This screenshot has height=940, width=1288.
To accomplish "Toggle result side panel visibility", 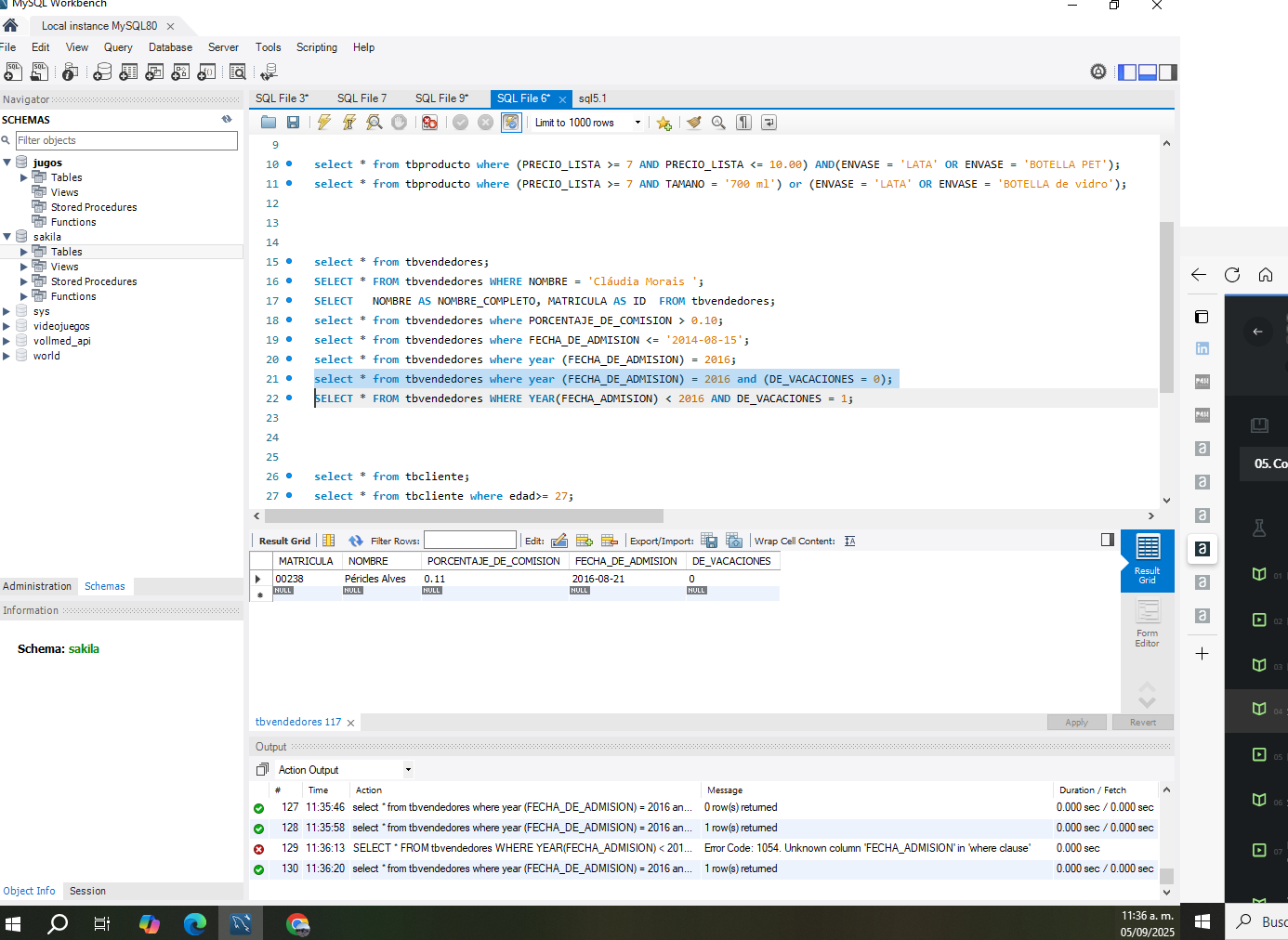I will pos(1107,540).
